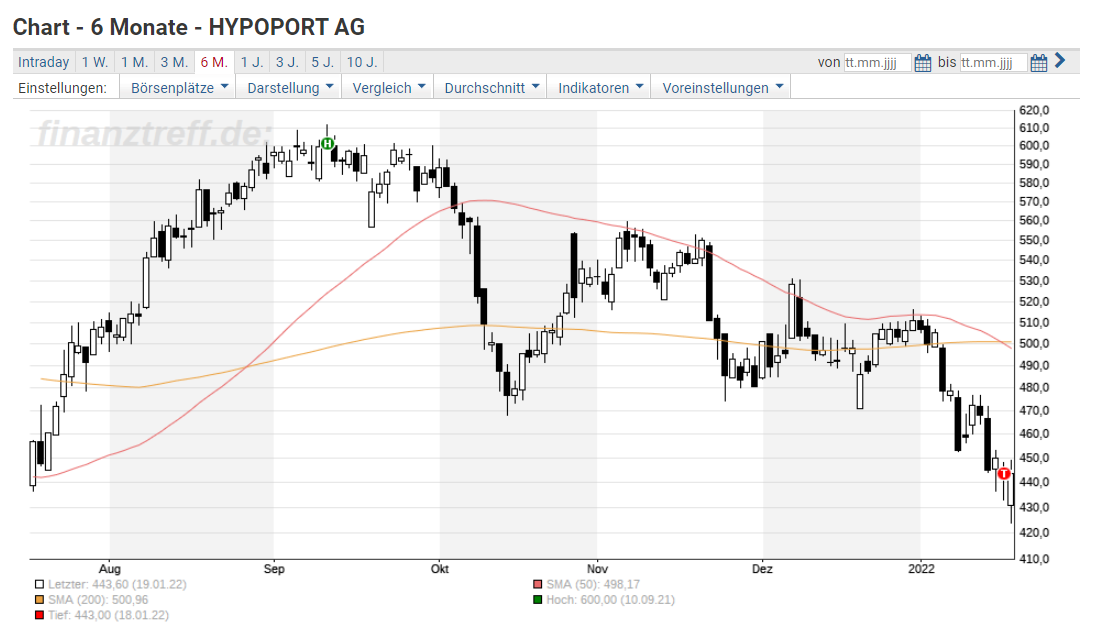This screenshot has width=1094, height=641.
Task: Expand the Durchschnitt dropdown menu
Action: (491, 88)
